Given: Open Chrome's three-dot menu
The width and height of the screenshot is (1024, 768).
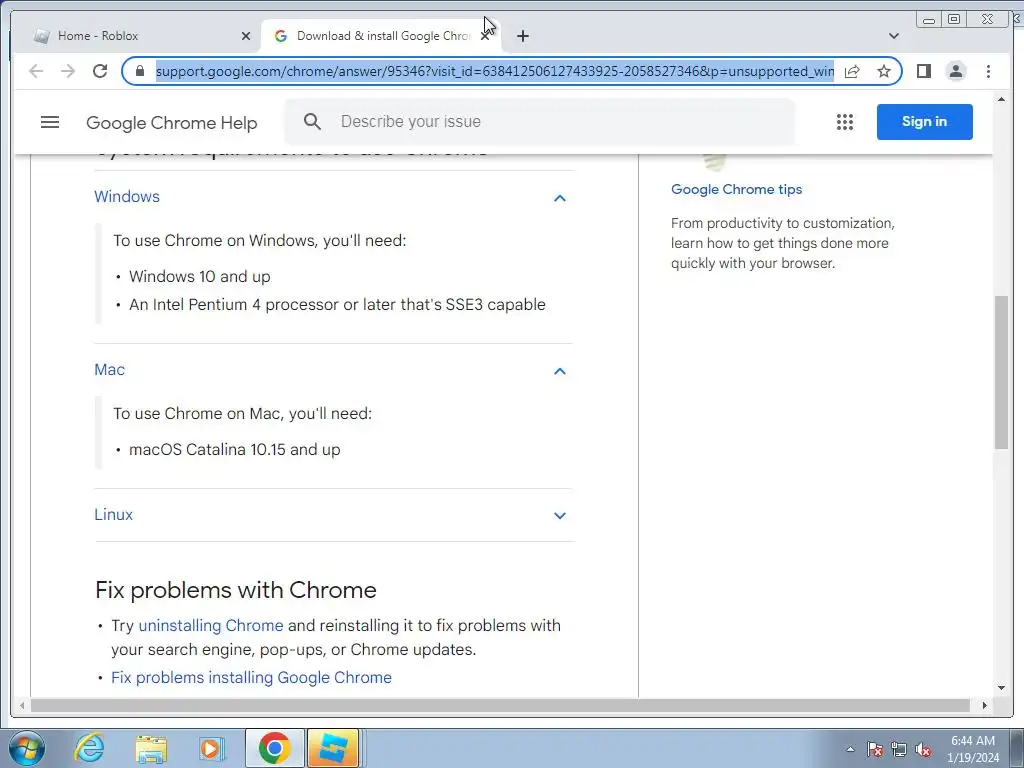Looking at the screenshot, I should tap(988, 71).
